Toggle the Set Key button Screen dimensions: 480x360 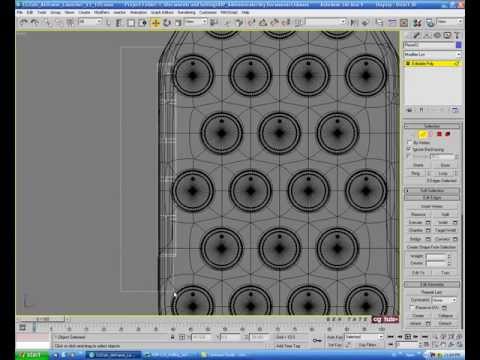coord(335,345)
